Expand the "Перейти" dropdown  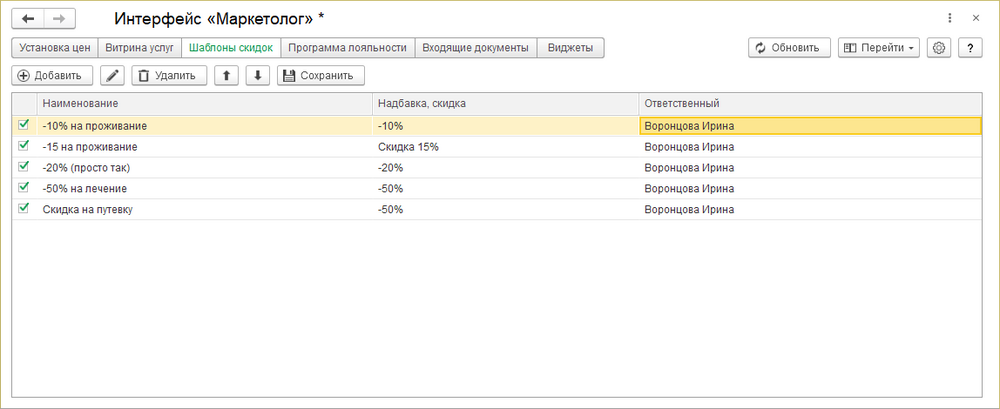point(879,47)
